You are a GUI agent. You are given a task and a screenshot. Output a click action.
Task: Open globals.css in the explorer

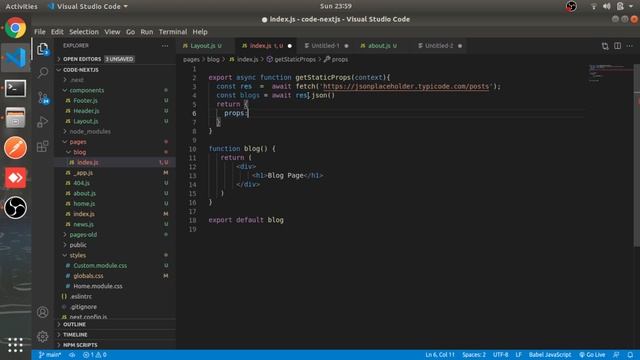(x=115, y=276)
